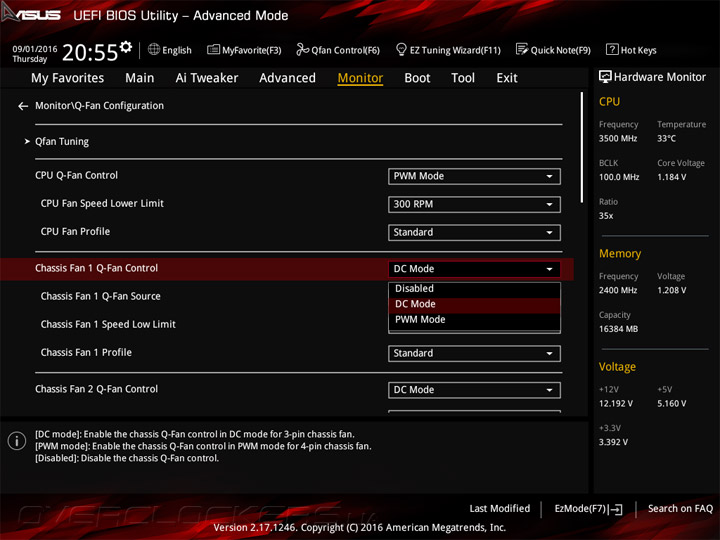This screenshot has height=540, width=720.
Task: Select the Chassis Fan 1 Speed Low Limit row
Action: point(108,325)
